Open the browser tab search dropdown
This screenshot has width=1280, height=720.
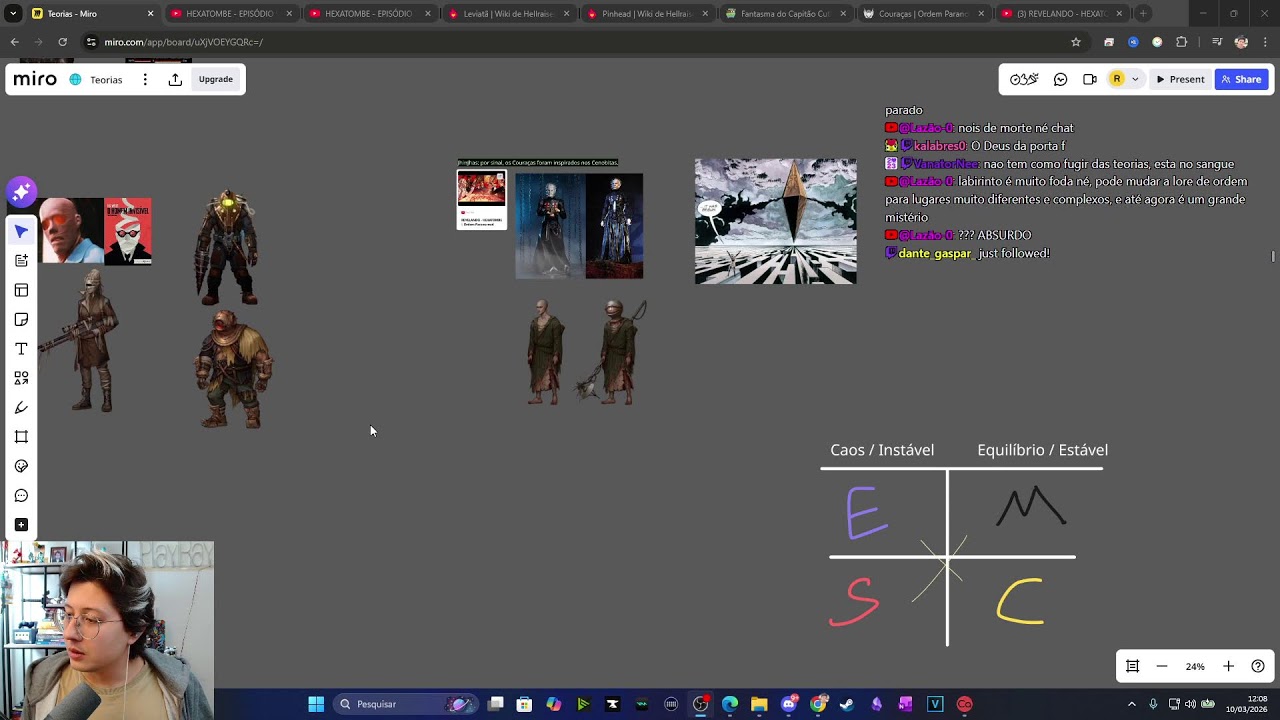[x=13, y=14]
